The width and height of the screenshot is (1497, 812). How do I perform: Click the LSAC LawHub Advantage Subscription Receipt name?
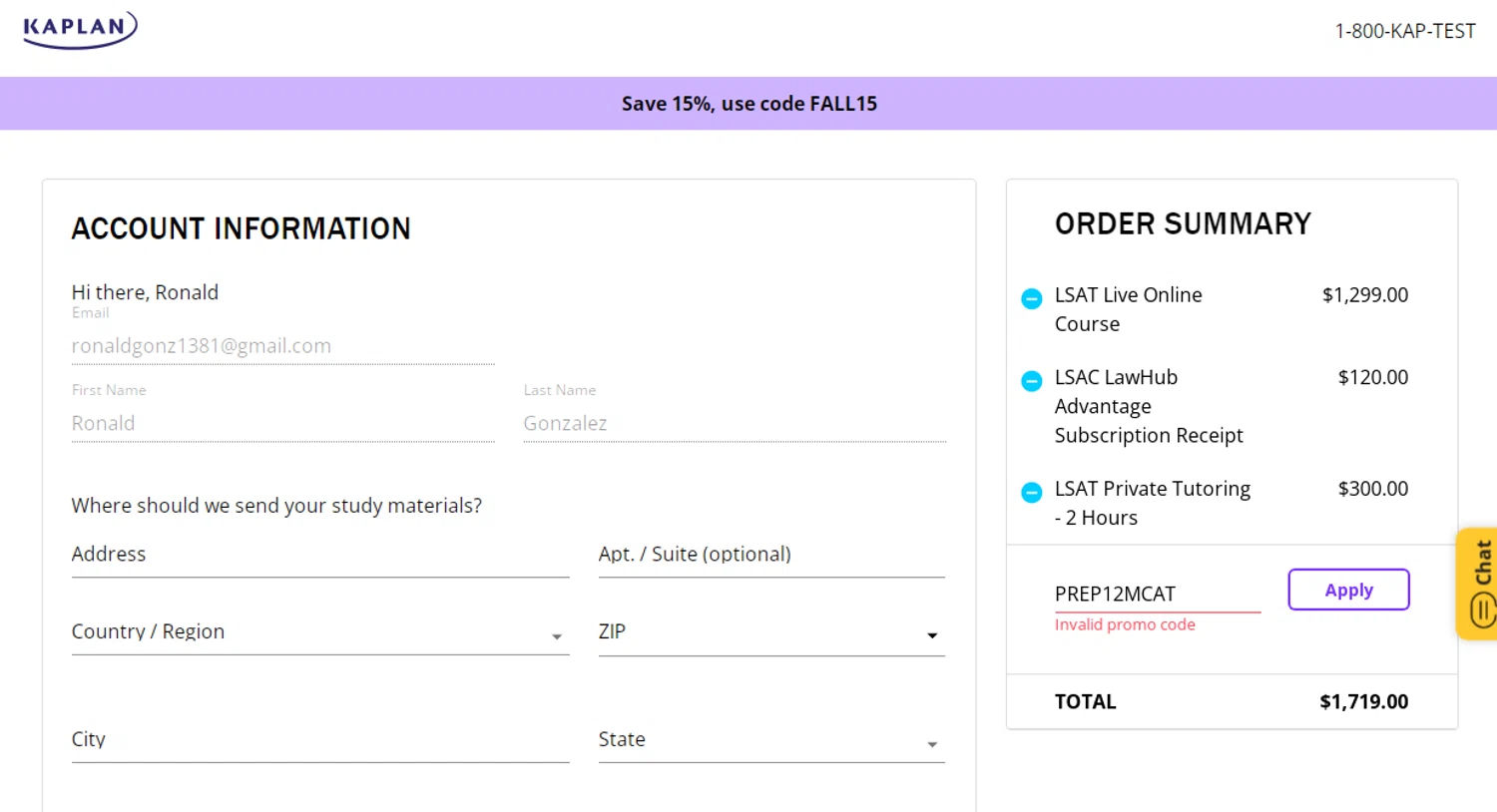pyautogui.click(x=1149, y=406)
